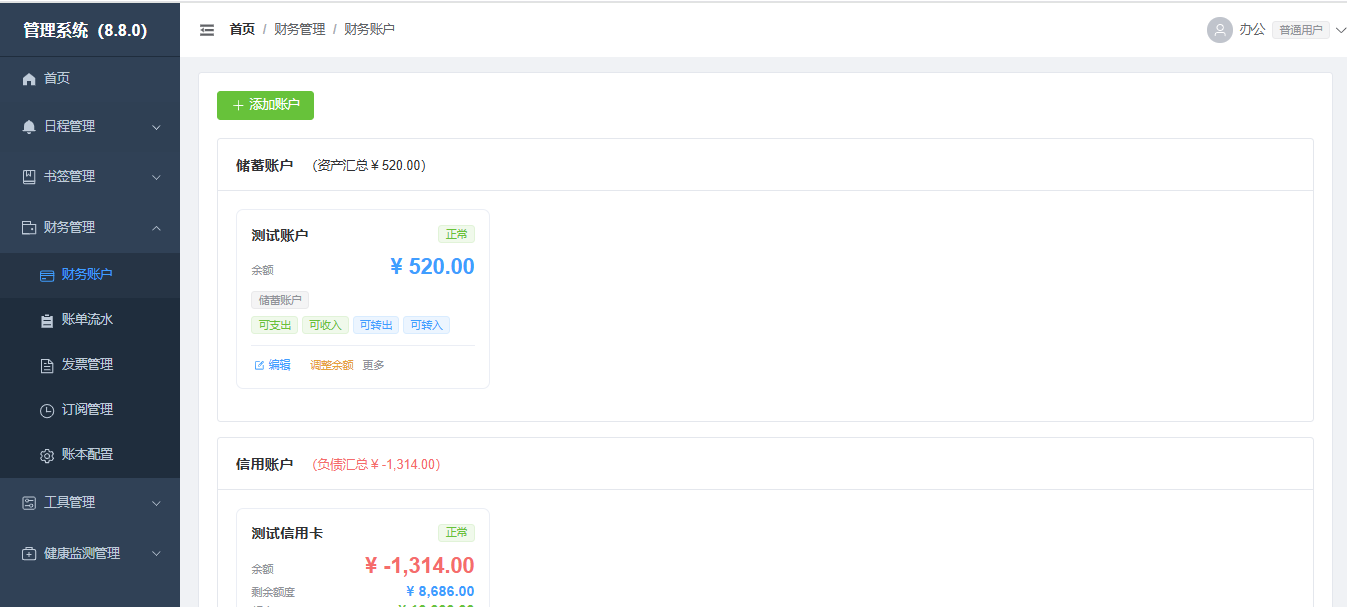The width and height of the screenshot is (1347, 607).
Task: Click the user avatar icon in header
Action: [1219, 30]
